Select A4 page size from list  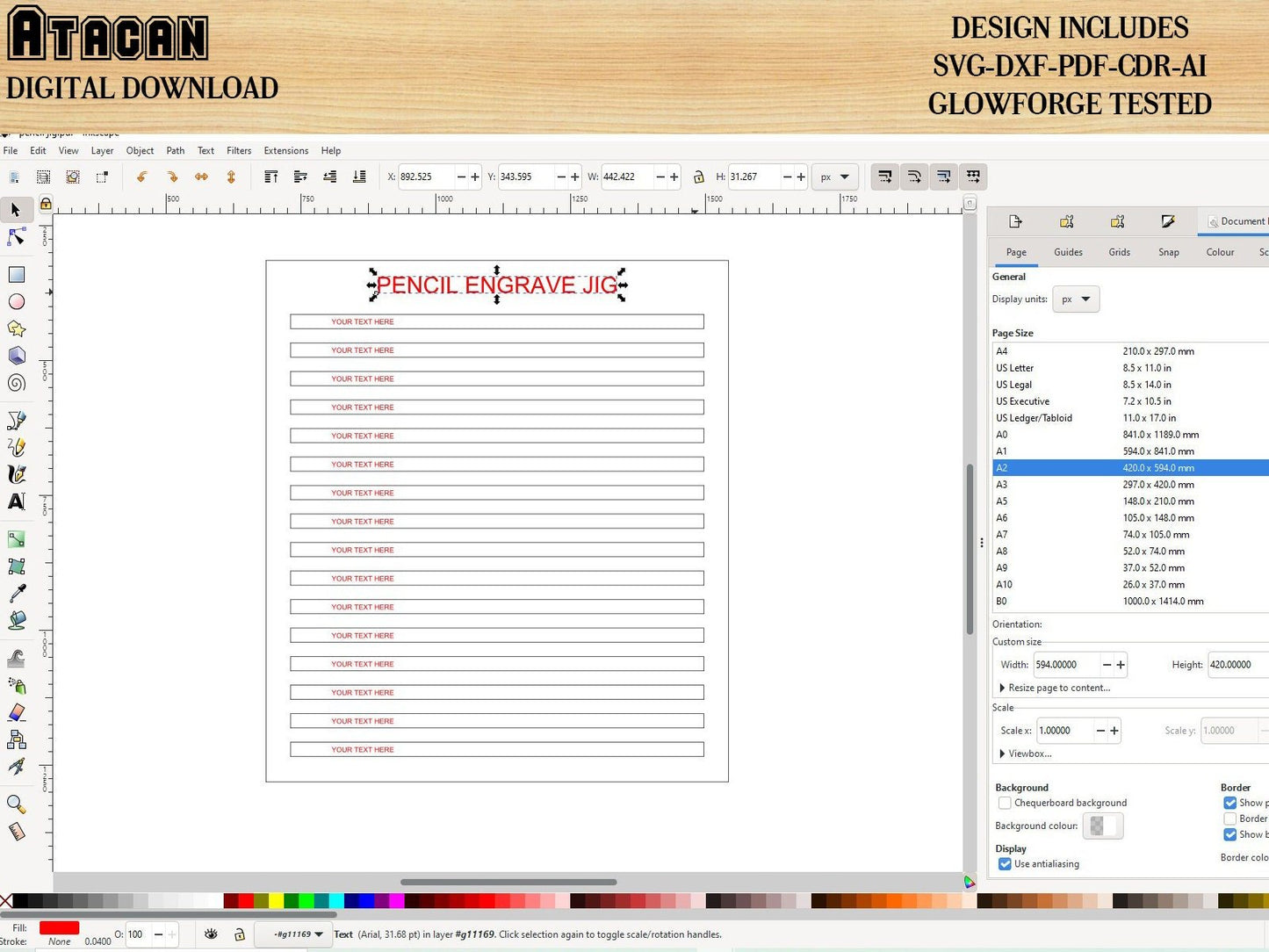point(1002,351)
